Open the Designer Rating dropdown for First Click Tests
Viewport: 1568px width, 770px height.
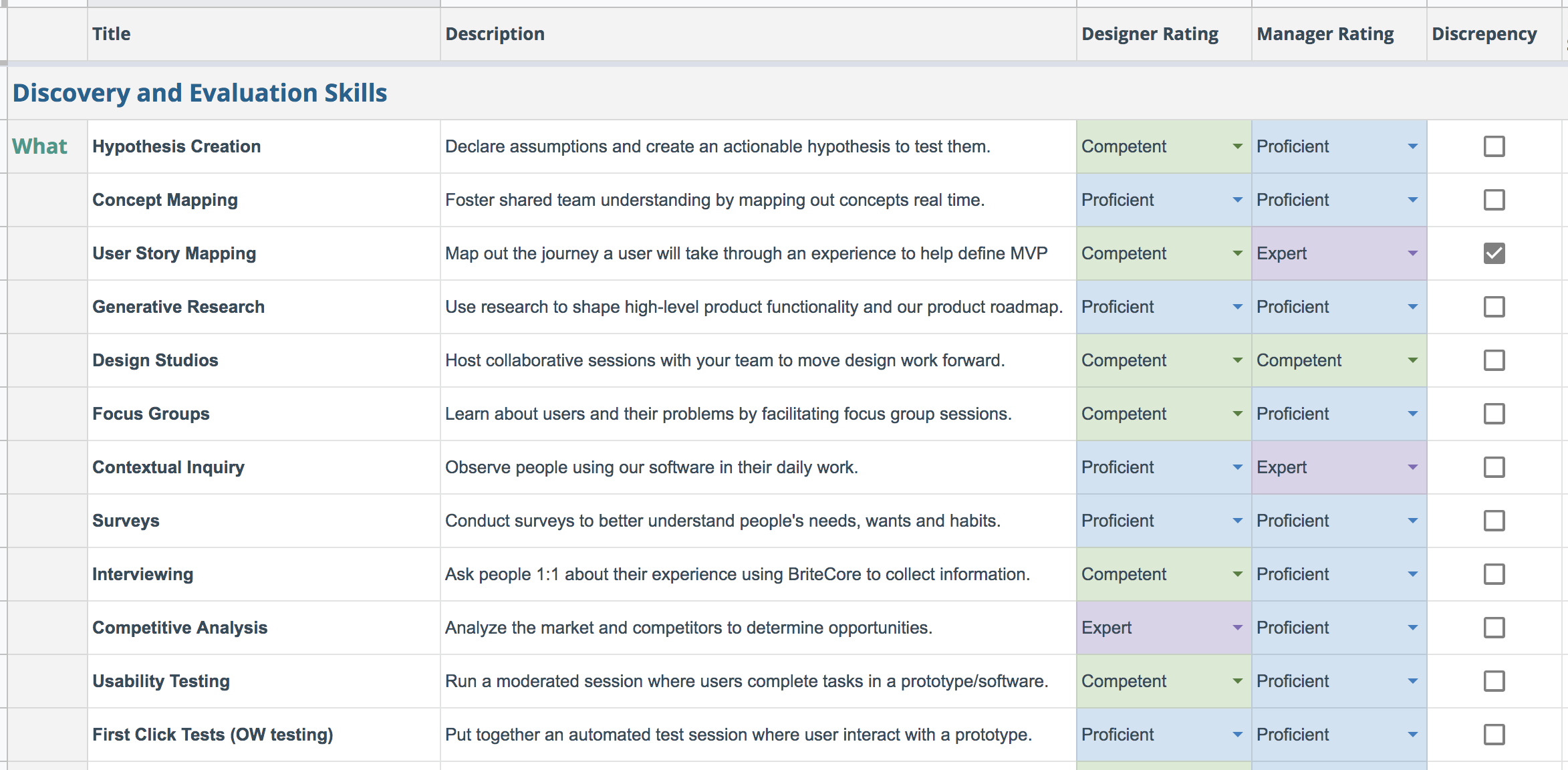[x=1237, y=734]
